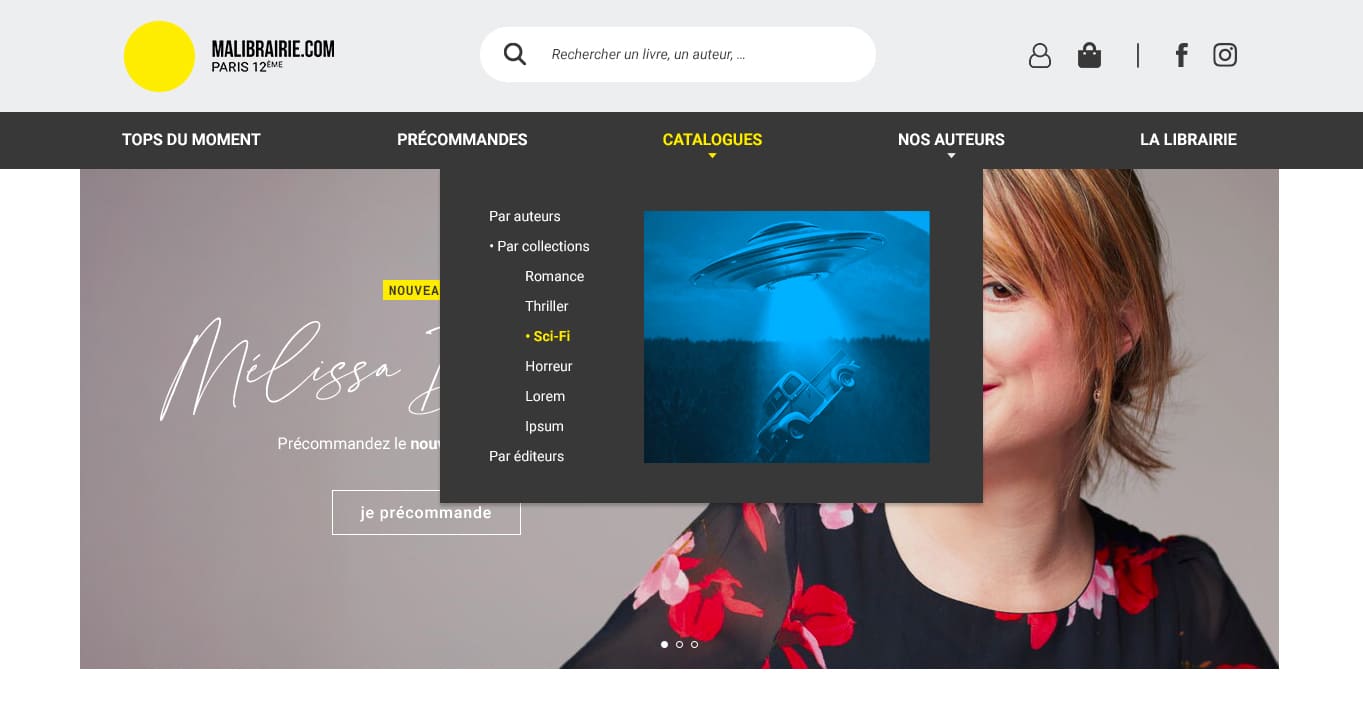The width and height of the screenshot is (1363, 722).
Task: Choose the Thriller collection link
Action: (x=547, y=306)
